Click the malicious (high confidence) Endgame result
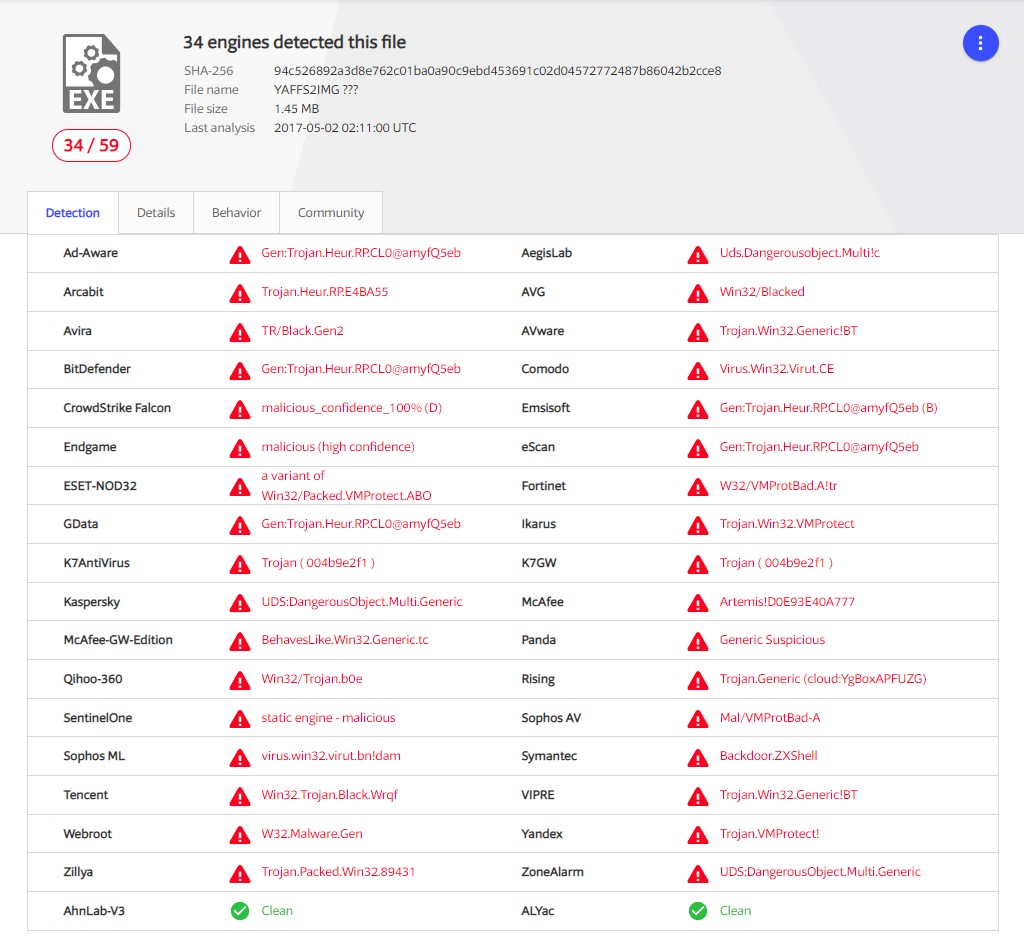Screen dimensions: 1024x950 [x=338, y=447]
